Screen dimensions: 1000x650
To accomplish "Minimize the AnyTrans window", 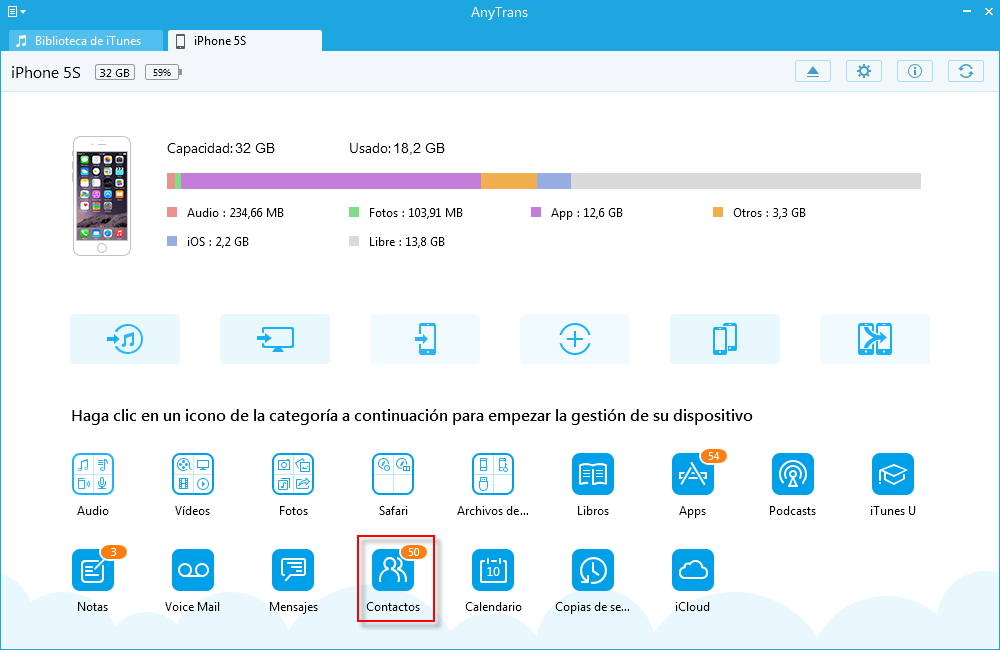I will coord(967,11).
